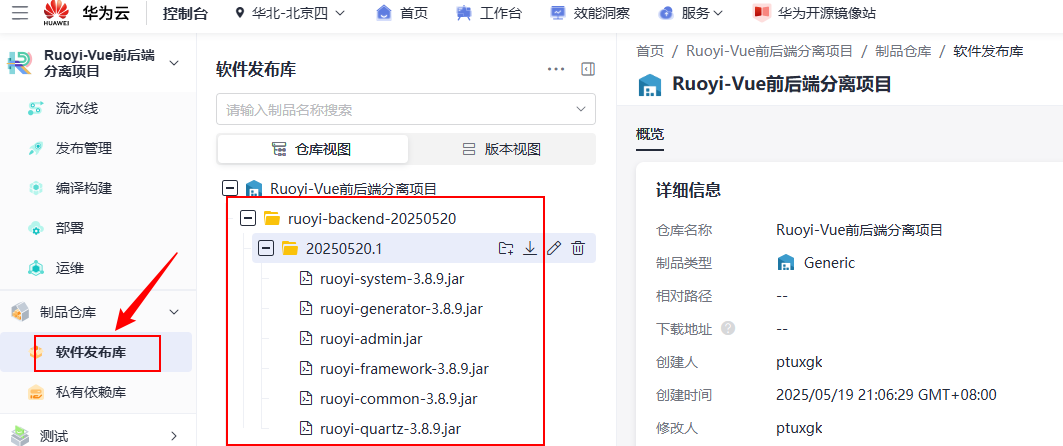The image size is (1063, 446).
Task: Click the 运维 operations icon
Action: 36,268
